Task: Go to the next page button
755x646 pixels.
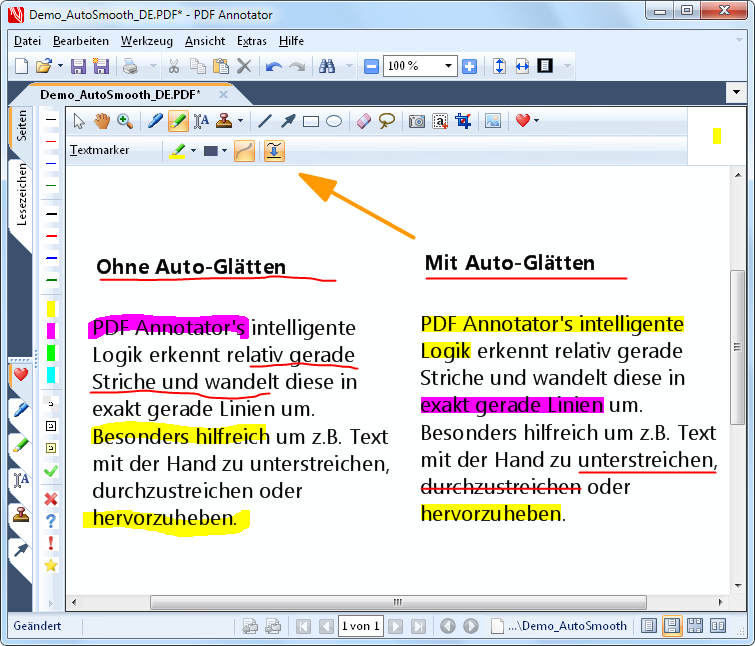Action: point(396,626)
